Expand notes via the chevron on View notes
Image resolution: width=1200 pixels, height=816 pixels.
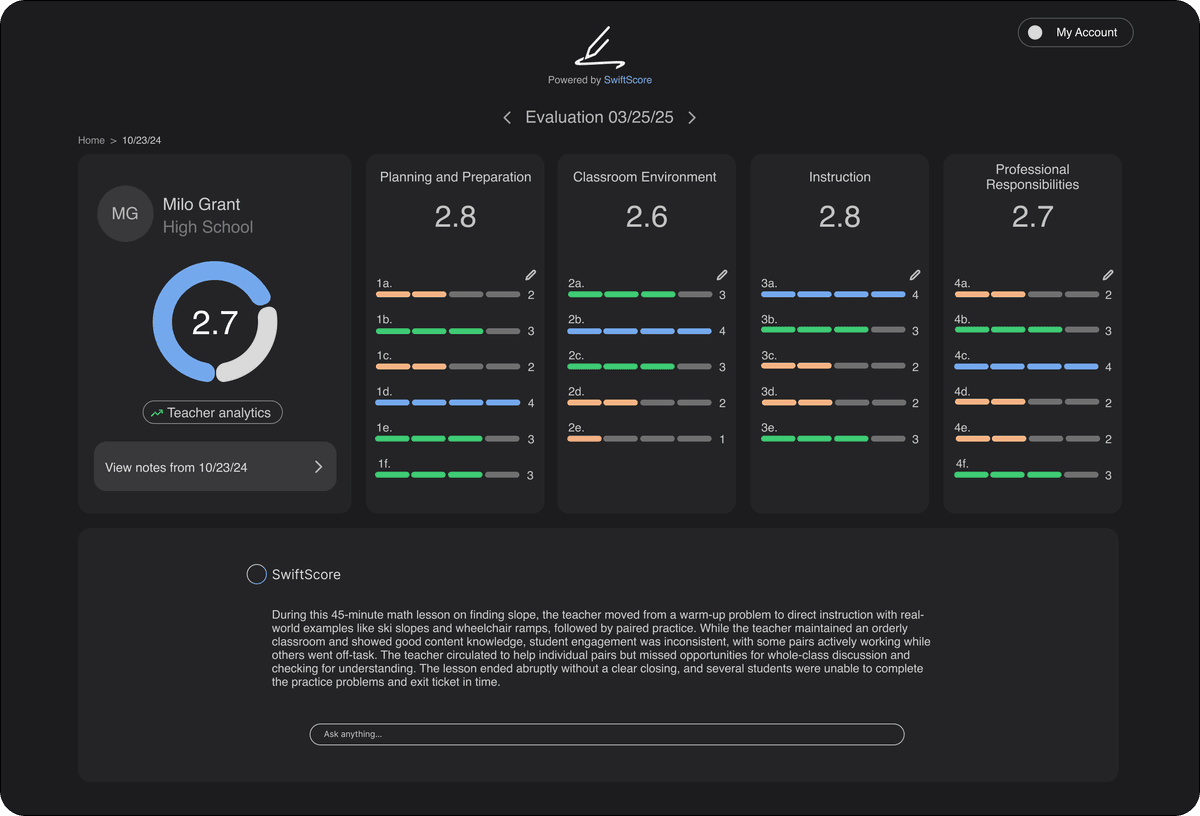318,466
